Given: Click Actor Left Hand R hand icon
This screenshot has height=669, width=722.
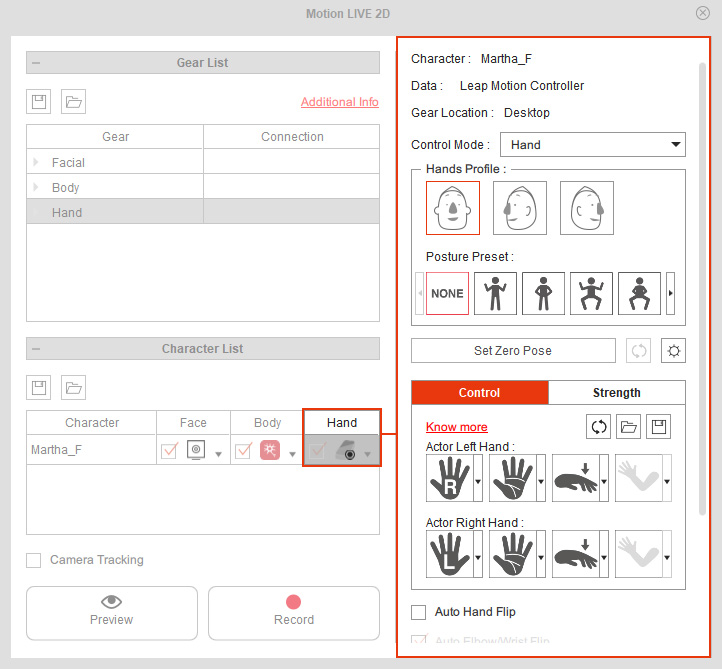Looking at the screenshot, I should coord(450,478).
